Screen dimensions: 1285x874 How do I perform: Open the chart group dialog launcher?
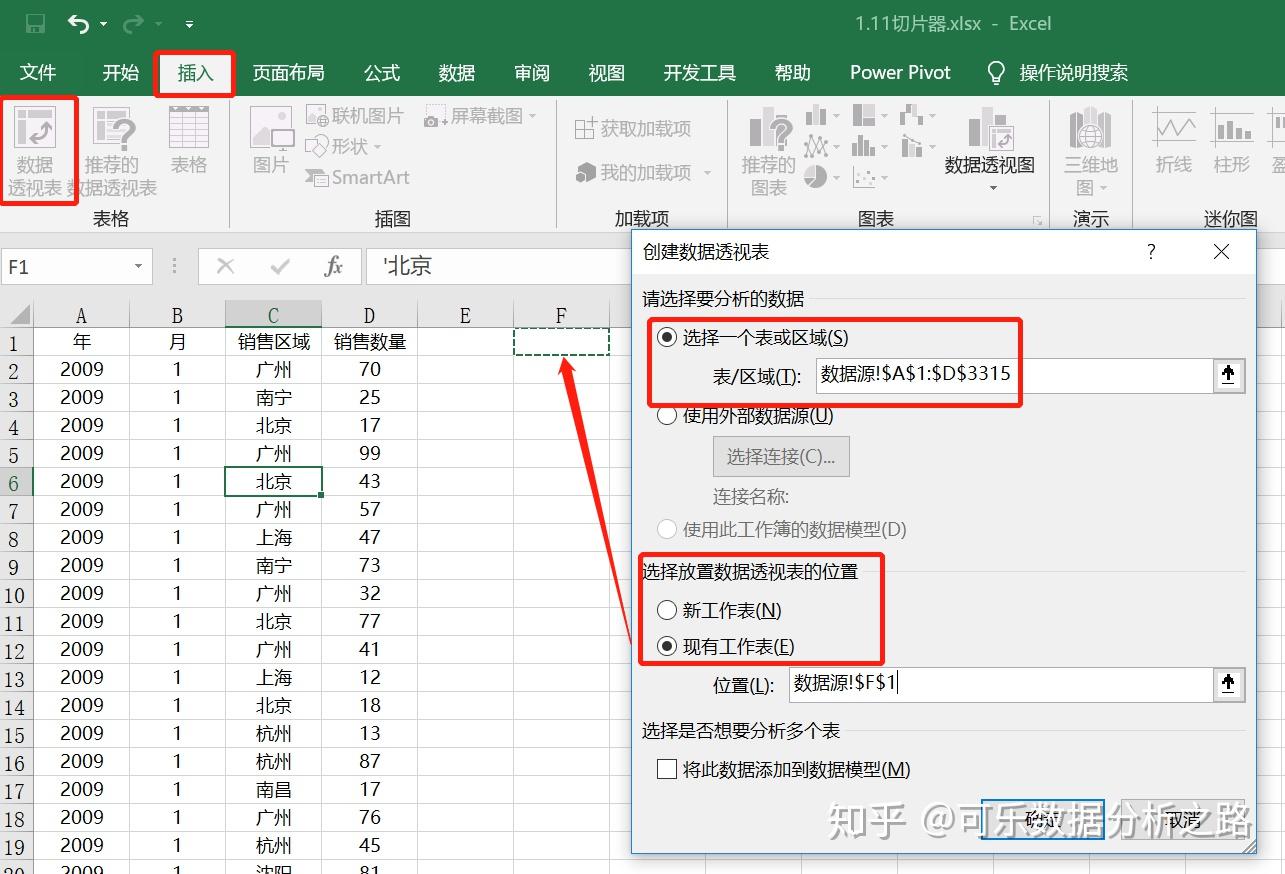coord(1037,220)
